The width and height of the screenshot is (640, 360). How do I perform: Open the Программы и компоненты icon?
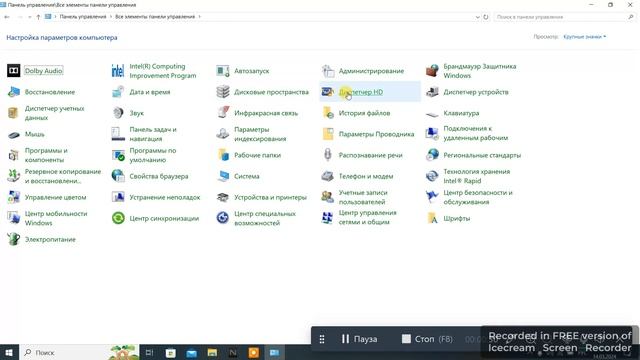tap(13, 155)
